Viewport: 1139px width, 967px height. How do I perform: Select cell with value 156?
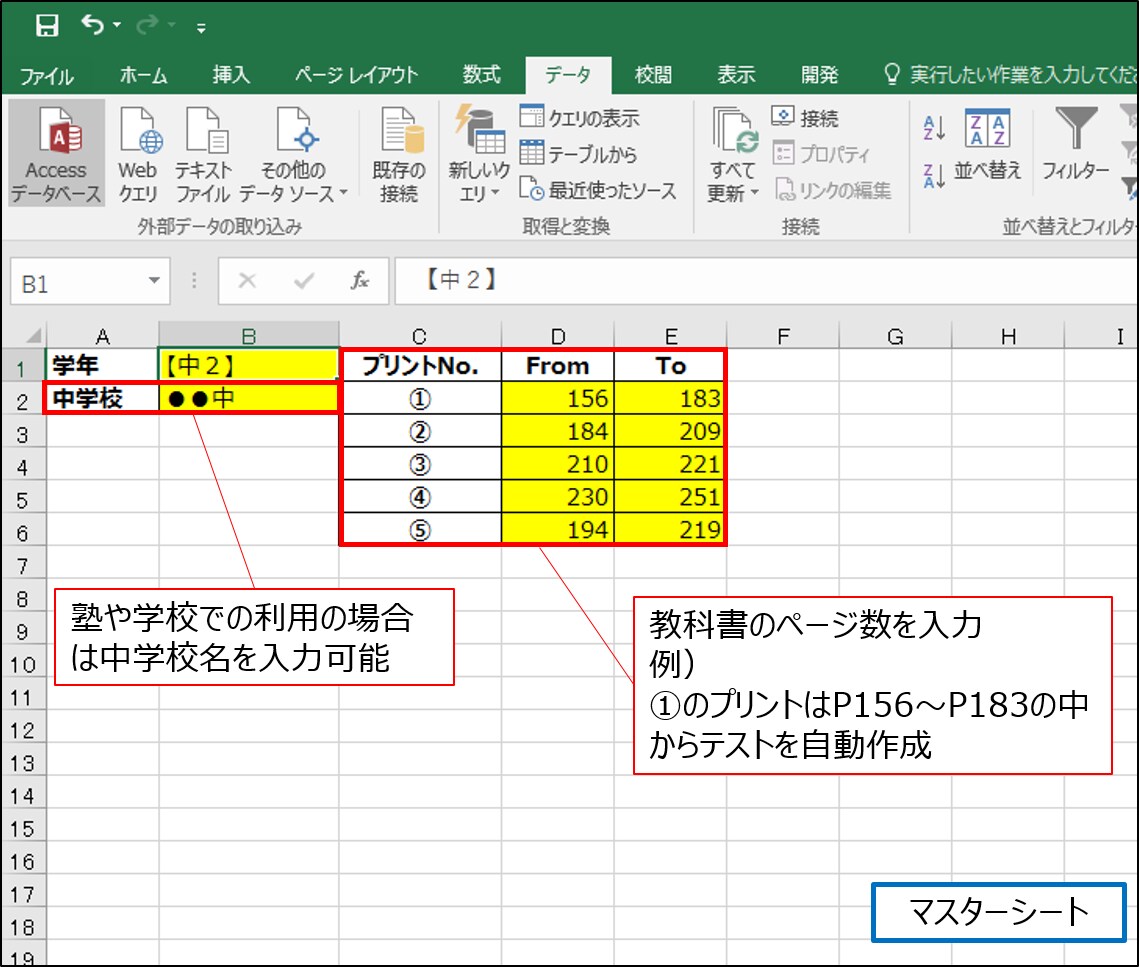click(x=558, y=398)
